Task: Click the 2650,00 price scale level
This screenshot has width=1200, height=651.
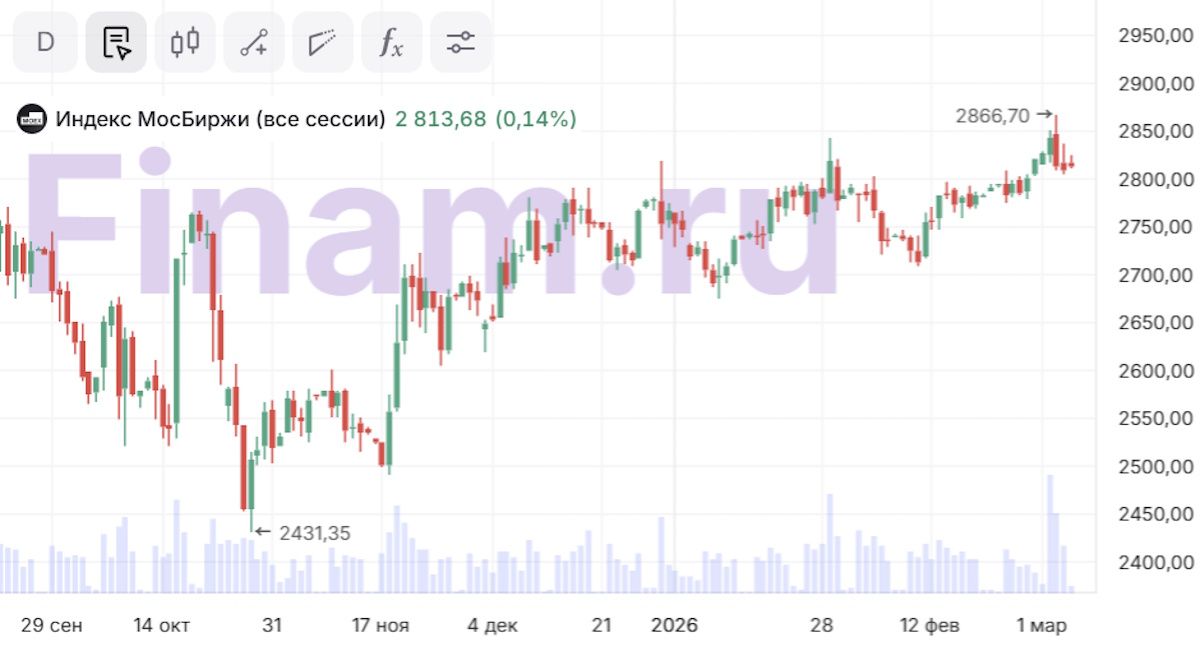Action: point(1154,323)
